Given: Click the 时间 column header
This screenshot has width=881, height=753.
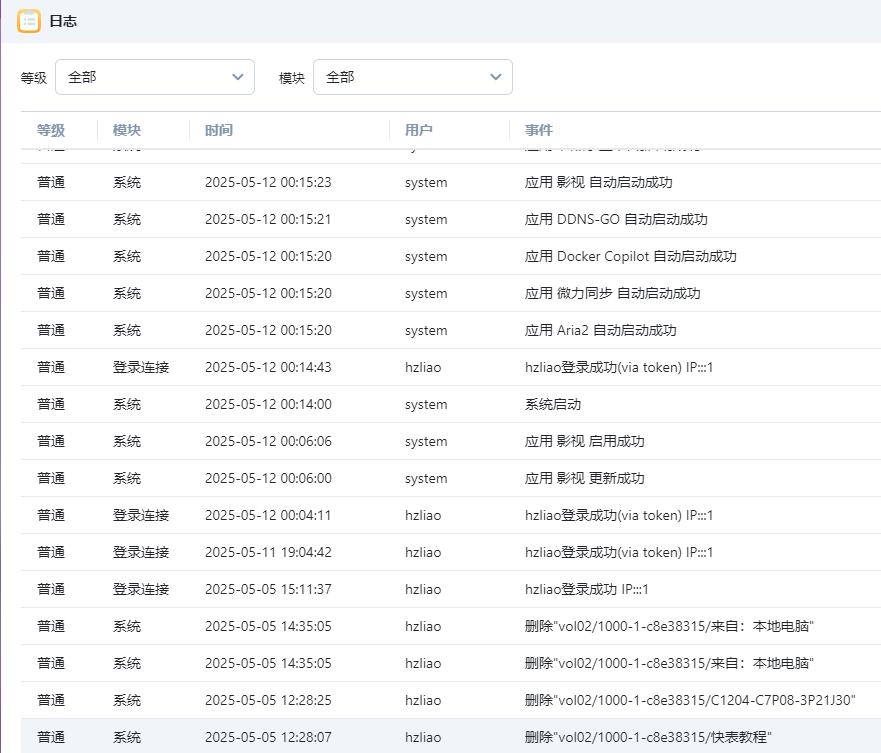Looking at the screenshot, I should click(219, 130).
